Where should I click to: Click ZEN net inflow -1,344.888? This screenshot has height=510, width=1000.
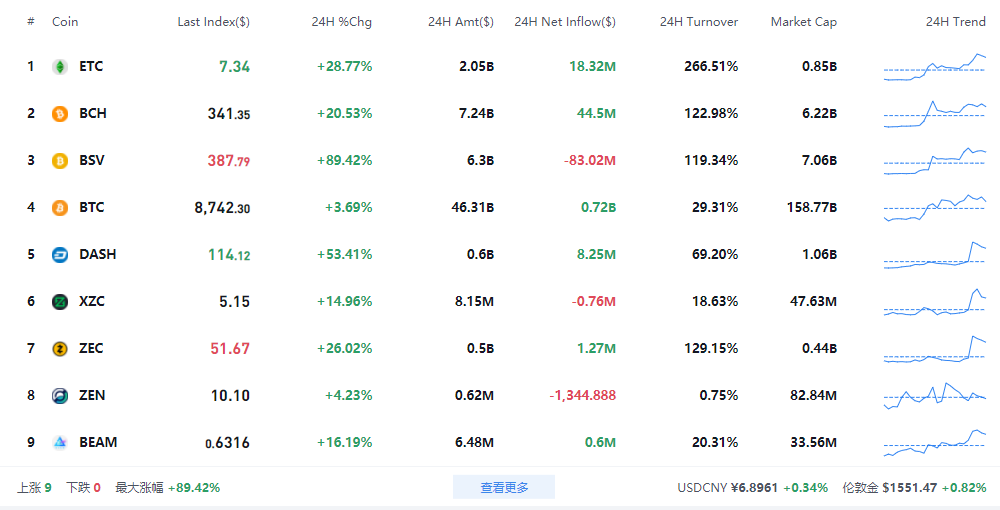583,396
